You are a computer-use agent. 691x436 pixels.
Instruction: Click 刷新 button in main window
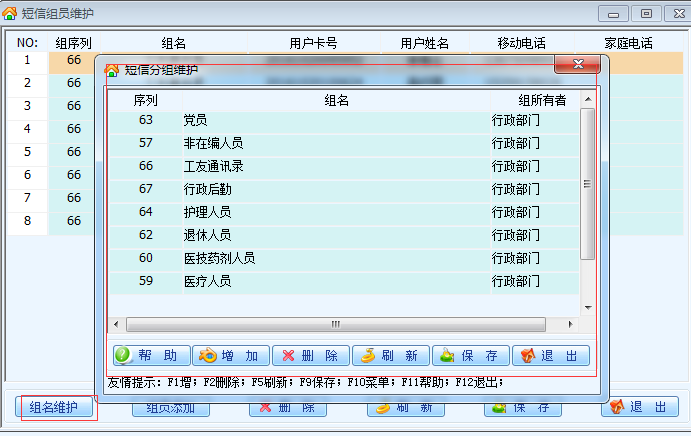(x=406, y=409)
